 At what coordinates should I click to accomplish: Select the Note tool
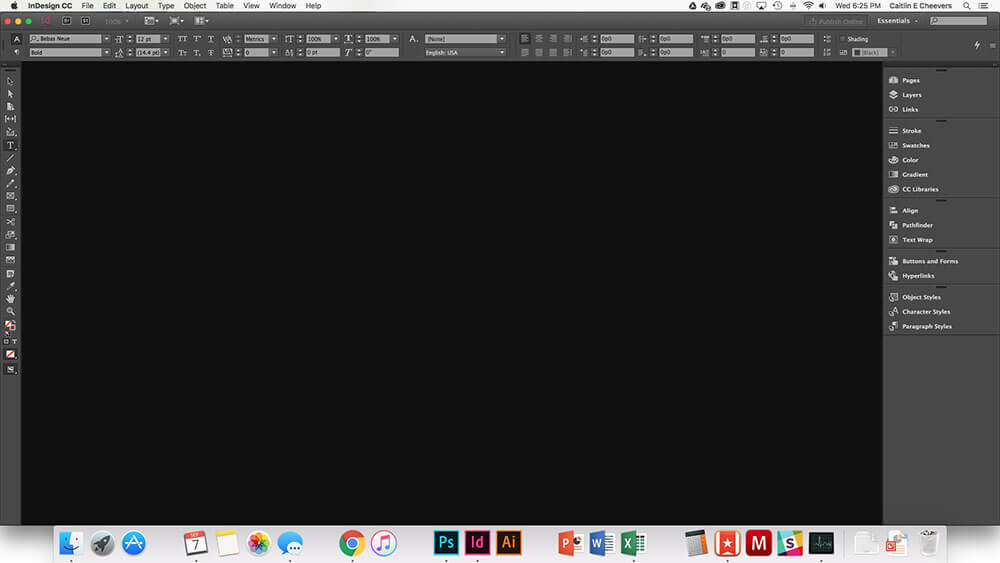[10, 274]
